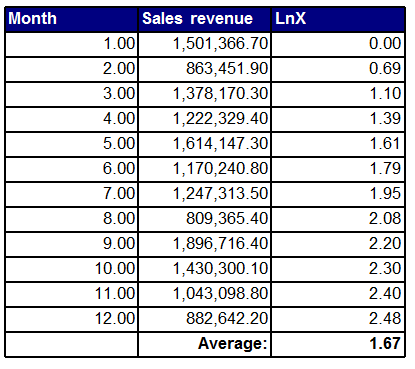Select sales revenue cell 1,430,300.10
The image size is (415, 369).
(x=205, y=269)
